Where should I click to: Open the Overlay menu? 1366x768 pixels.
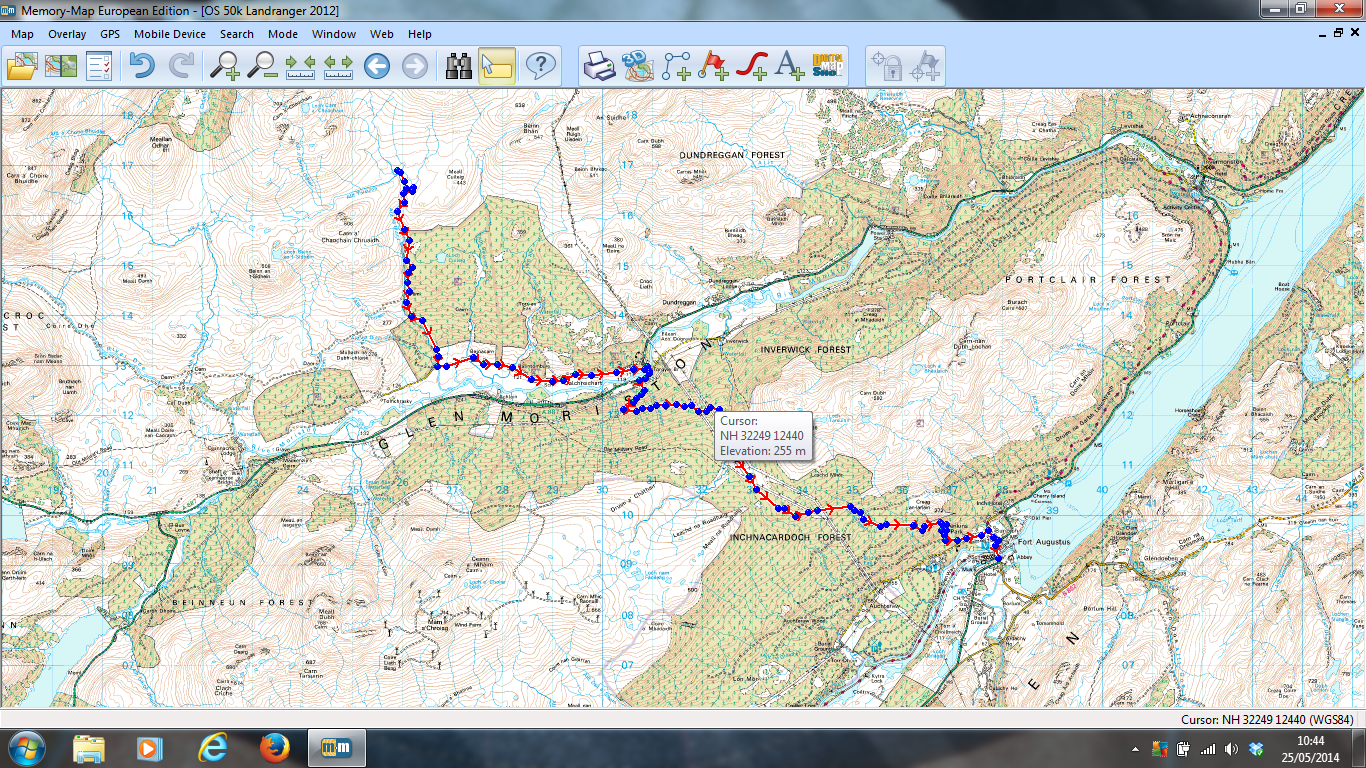(67, 34)
